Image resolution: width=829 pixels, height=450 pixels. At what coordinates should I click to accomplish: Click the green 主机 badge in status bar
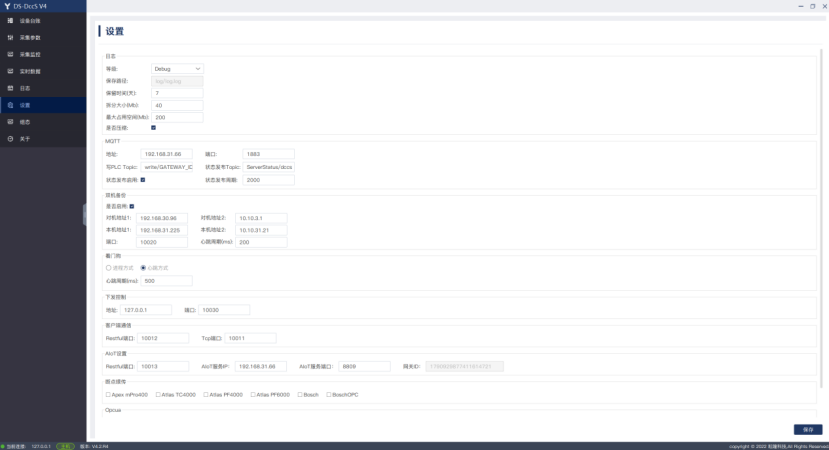(x=66, y=447)
